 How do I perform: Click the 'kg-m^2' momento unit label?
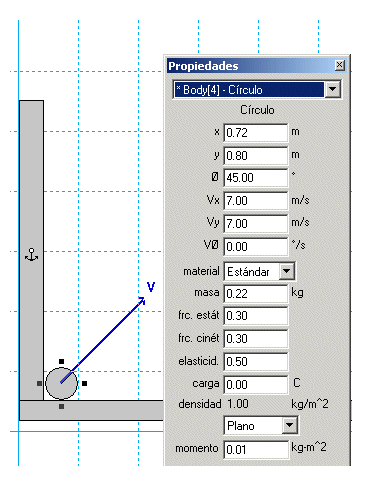tap(309, 447)
